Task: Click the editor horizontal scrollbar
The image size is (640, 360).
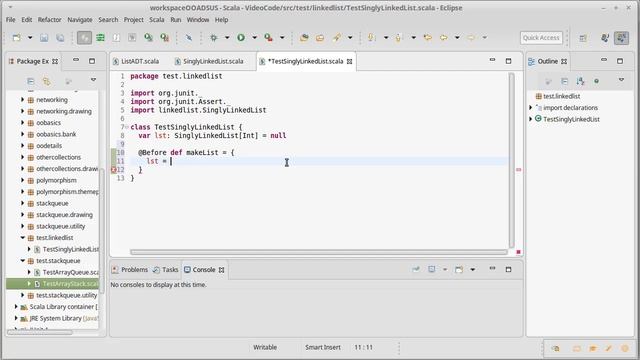Action: tap(318, 252)
